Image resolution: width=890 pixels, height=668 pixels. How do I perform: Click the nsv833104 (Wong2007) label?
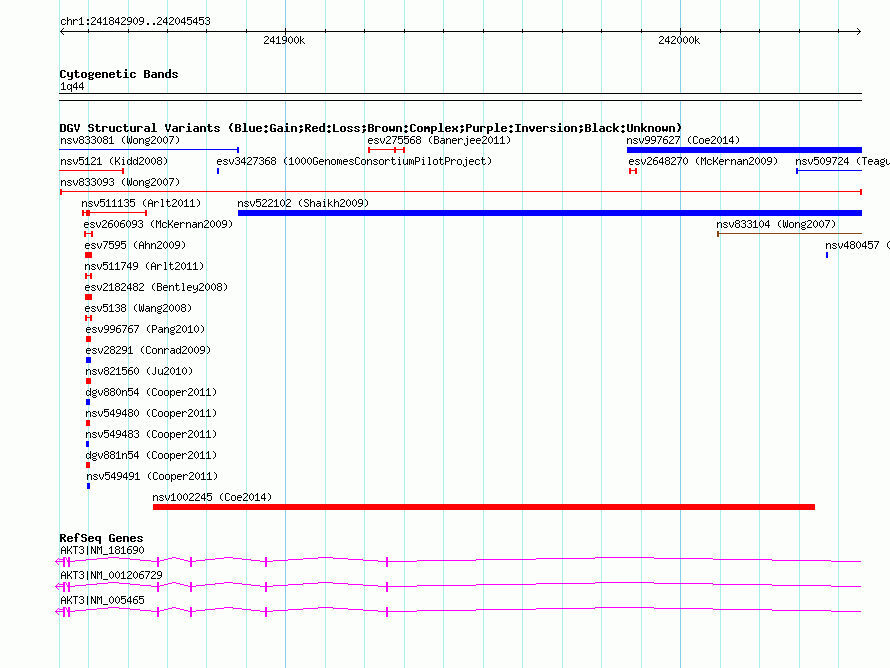point(776,224)
